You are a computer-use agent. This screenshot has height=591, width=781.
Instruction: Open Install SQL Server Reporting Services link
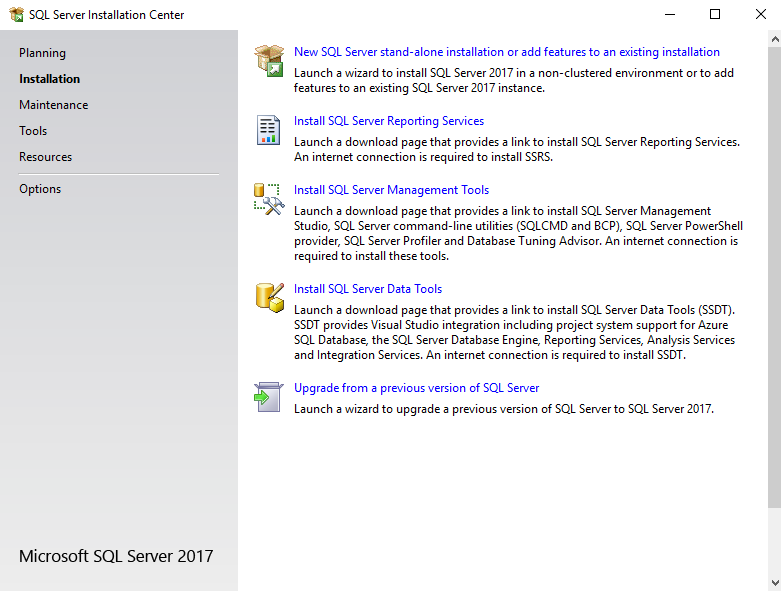point(389,120)
